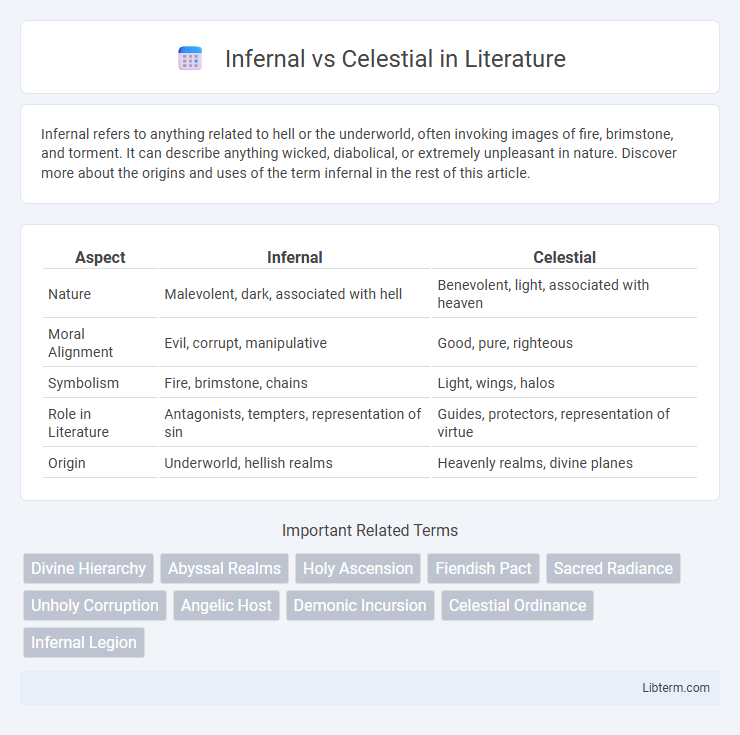
Task: Open the Infernal Legion tag
Action: coord(84,642)
